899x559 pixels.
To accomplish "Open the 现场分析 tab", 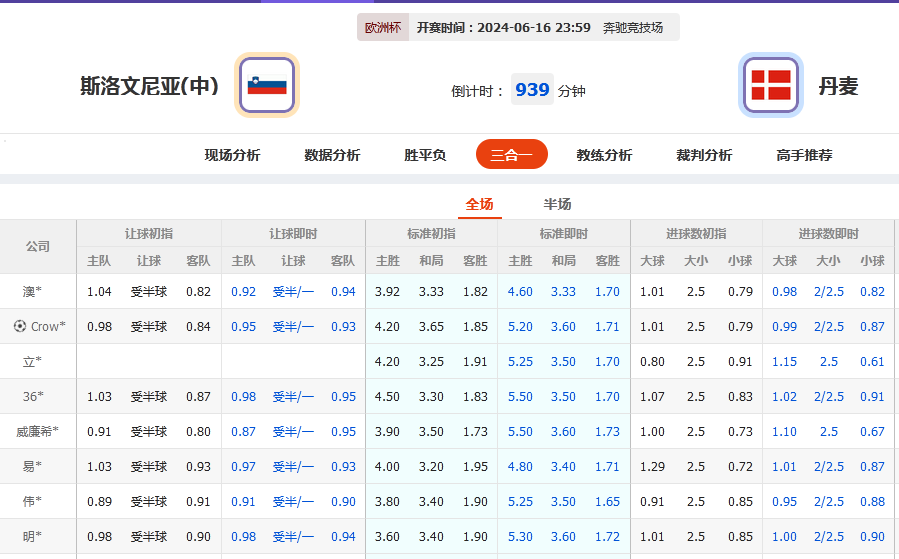I will (232, 155).
